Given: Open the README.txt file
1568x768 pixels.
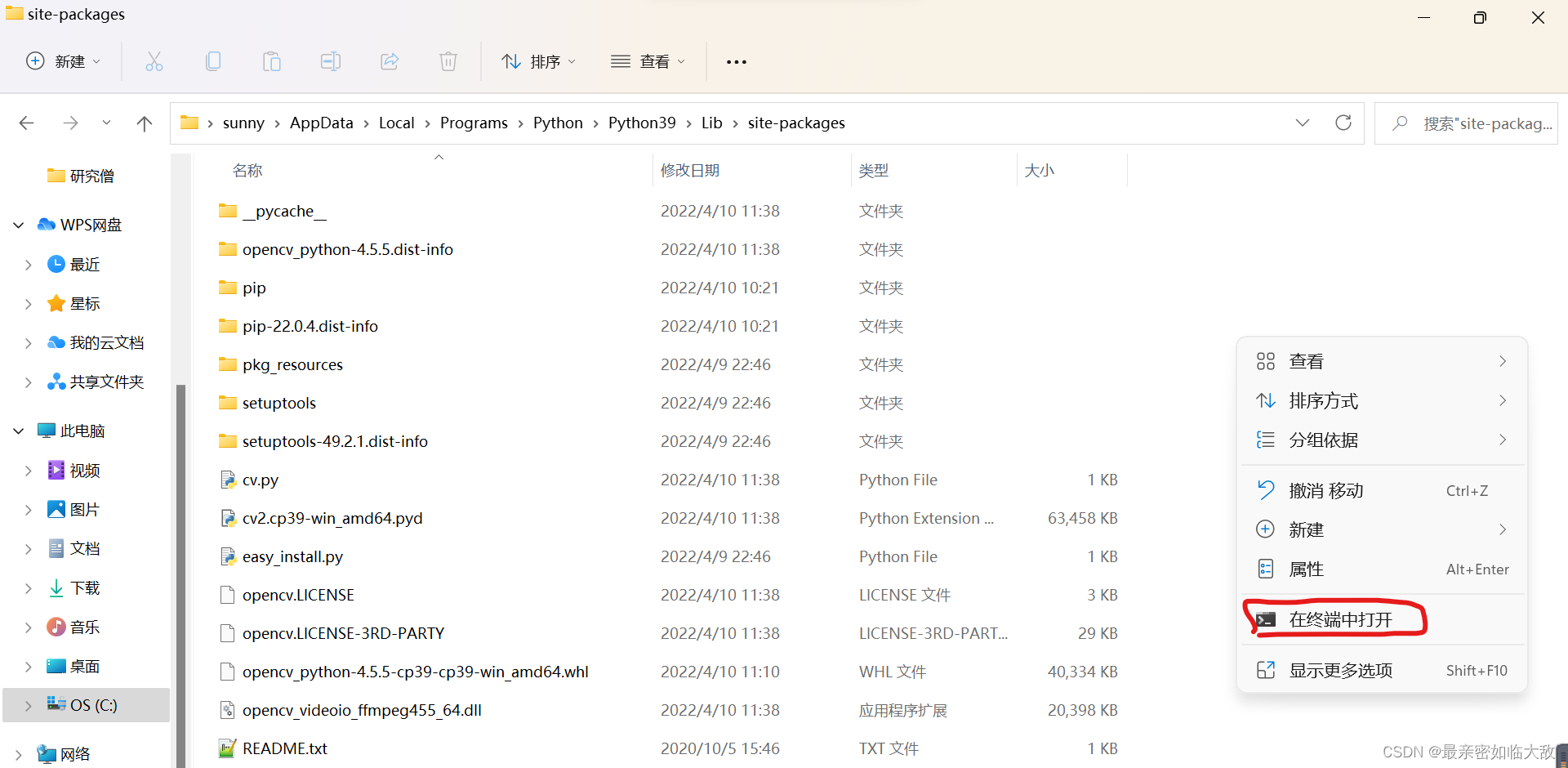Looking at the screenshot, I should pyautogui.click(x=284, y=748).
